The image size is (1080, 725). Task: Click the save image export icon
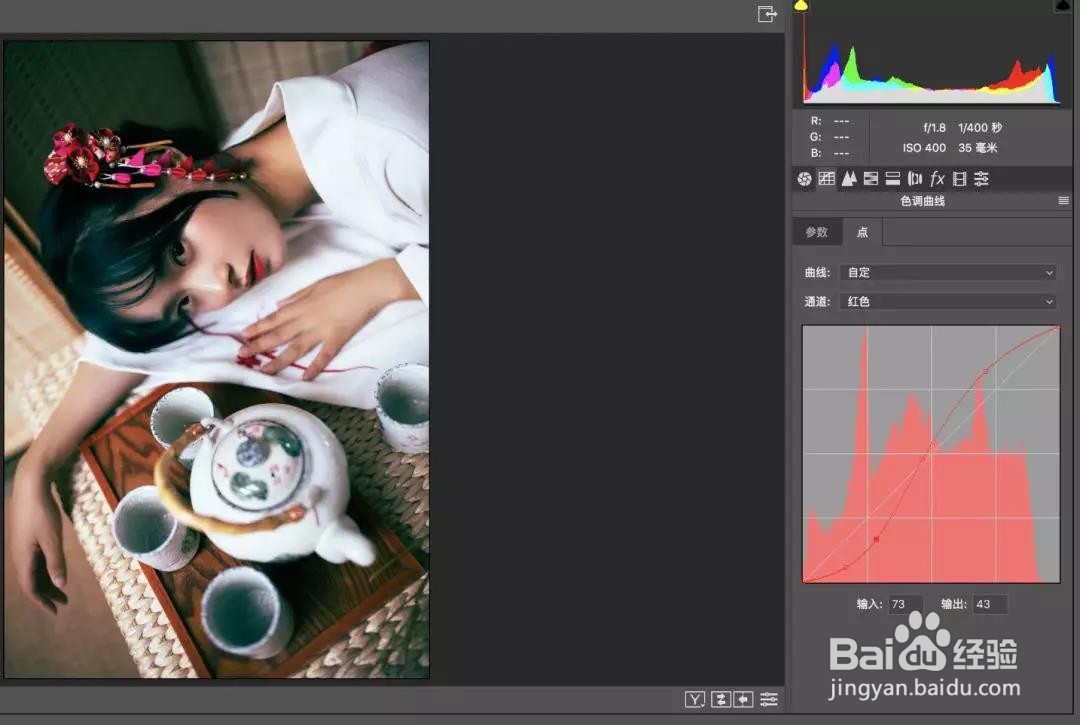(767, 13)
